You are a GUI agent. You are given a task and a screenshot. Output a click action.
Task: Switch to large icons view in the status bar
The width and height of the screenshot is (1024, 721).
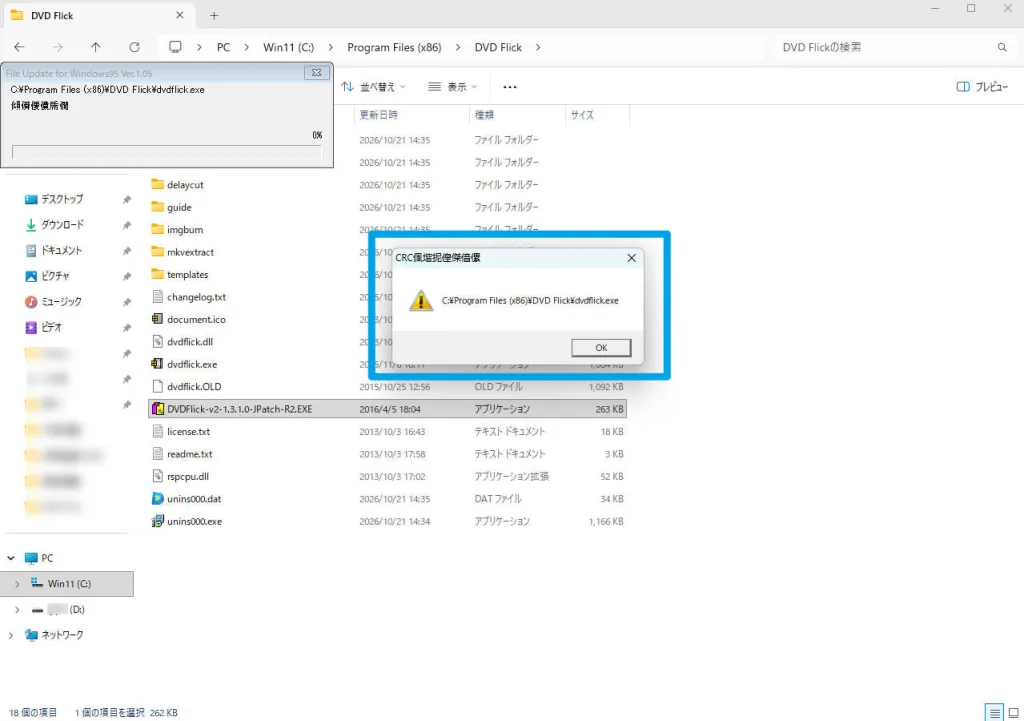click(1014, 713)
